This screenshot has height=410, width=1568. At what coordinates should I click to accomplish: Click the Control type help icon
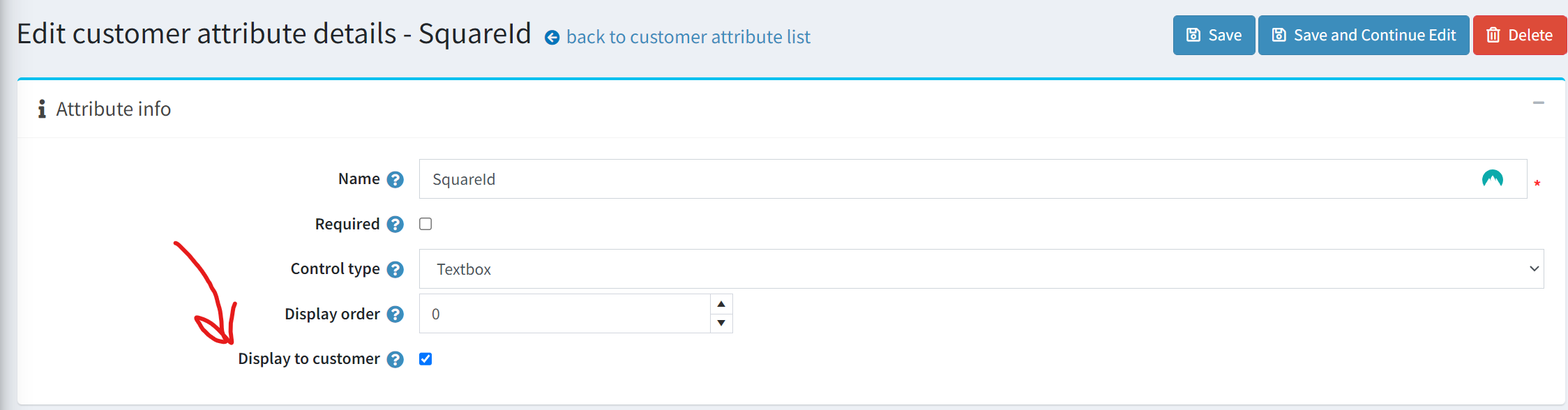click(x=395, y=269)
